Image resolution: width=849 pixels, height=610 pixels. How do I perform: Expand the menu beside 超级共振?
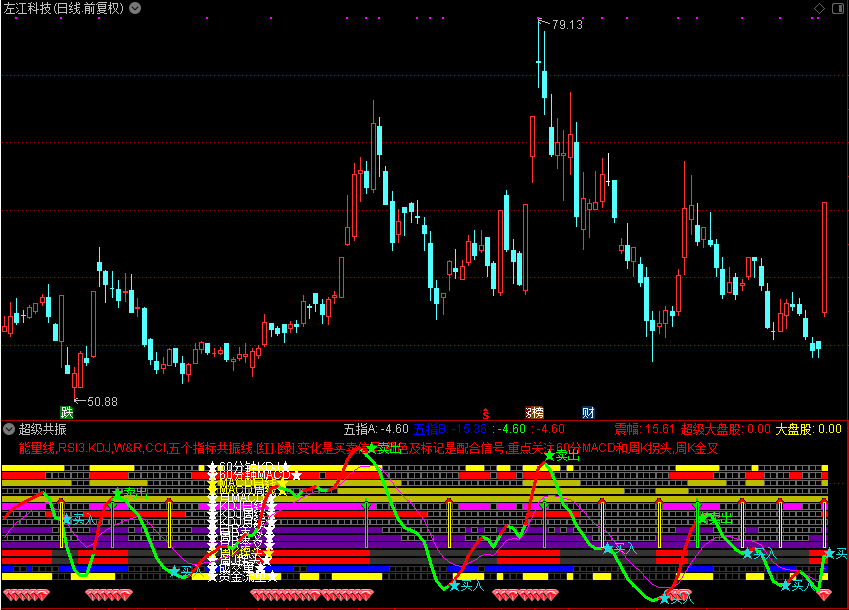pyautogui.click(x=9, y=429)
